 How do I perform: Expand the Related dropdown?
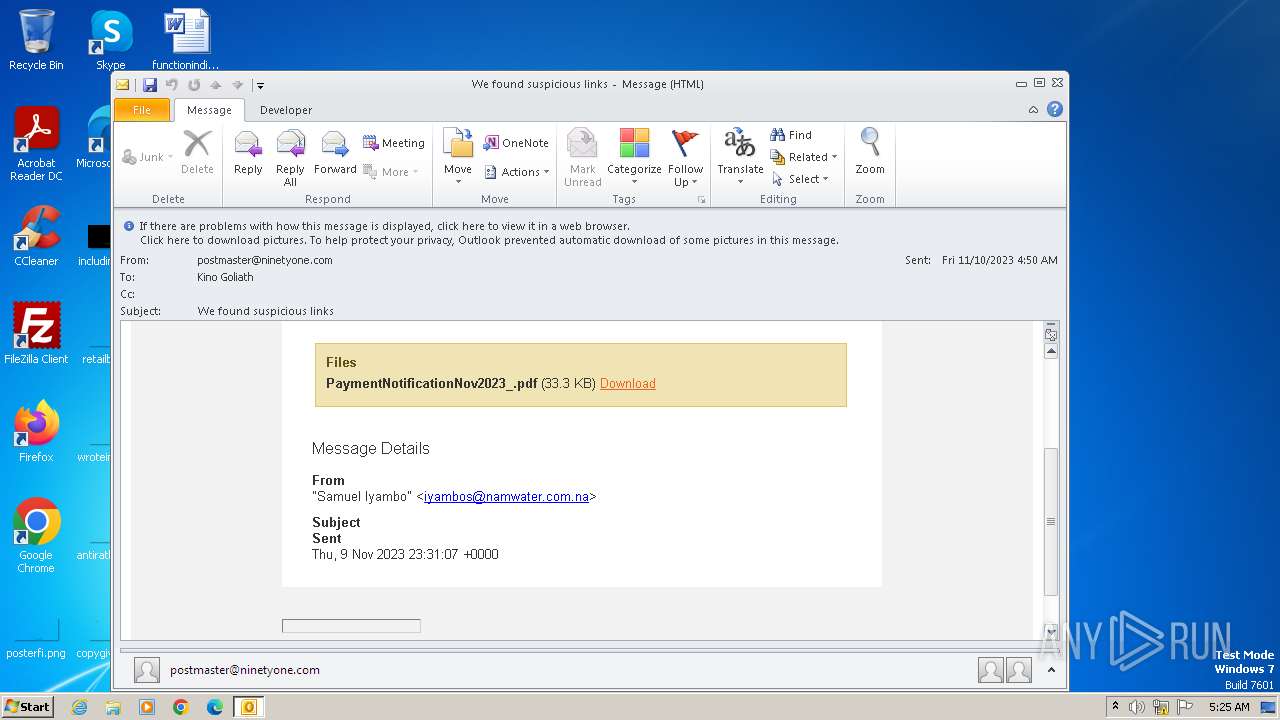(804, 157)
